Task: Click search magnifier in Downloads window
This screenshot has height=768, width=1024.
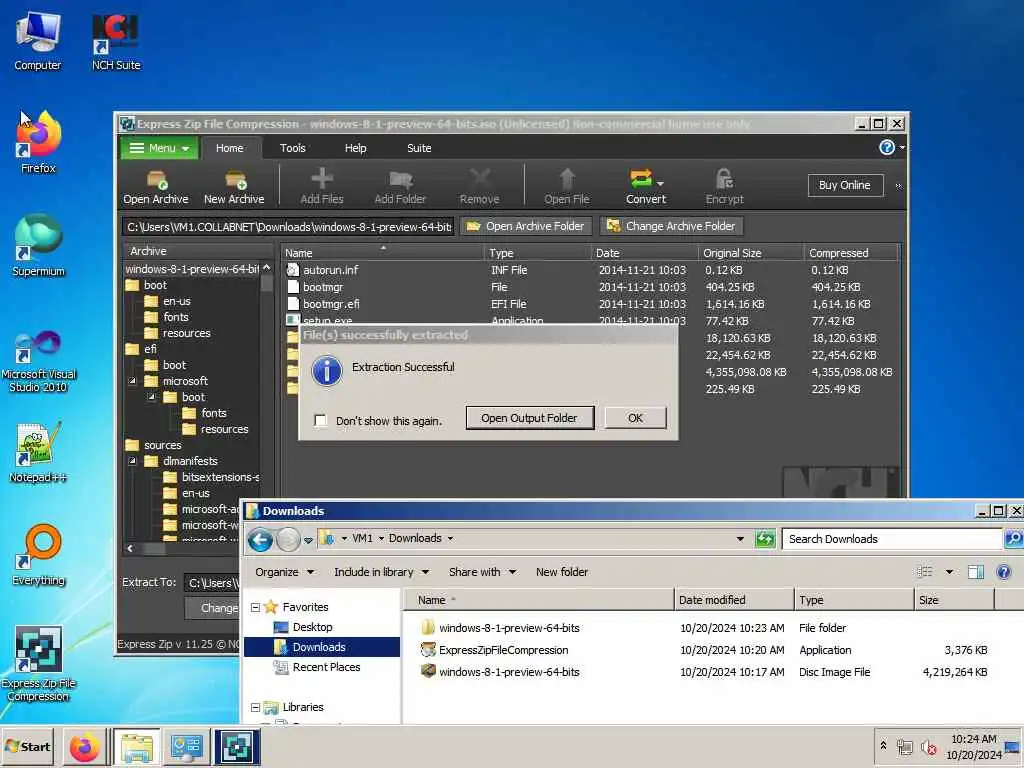Action: coord(1013,539)
